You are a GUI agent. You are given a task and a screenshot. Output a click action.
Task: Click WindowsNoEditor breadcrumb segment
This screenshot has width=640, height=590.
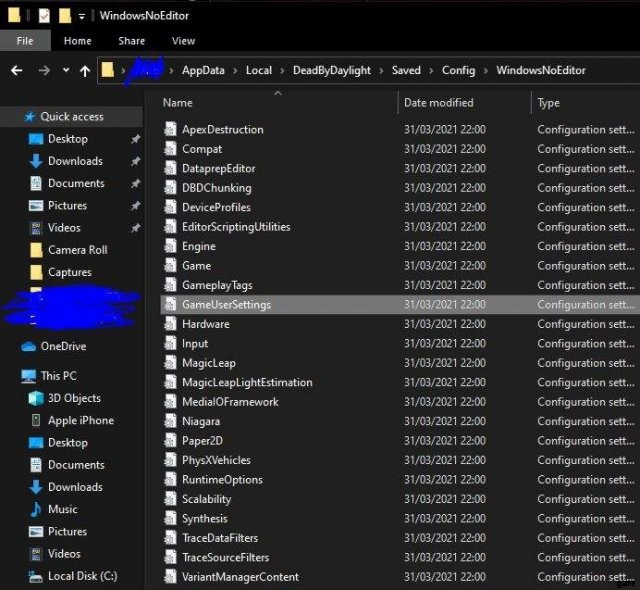pos(541,70)
